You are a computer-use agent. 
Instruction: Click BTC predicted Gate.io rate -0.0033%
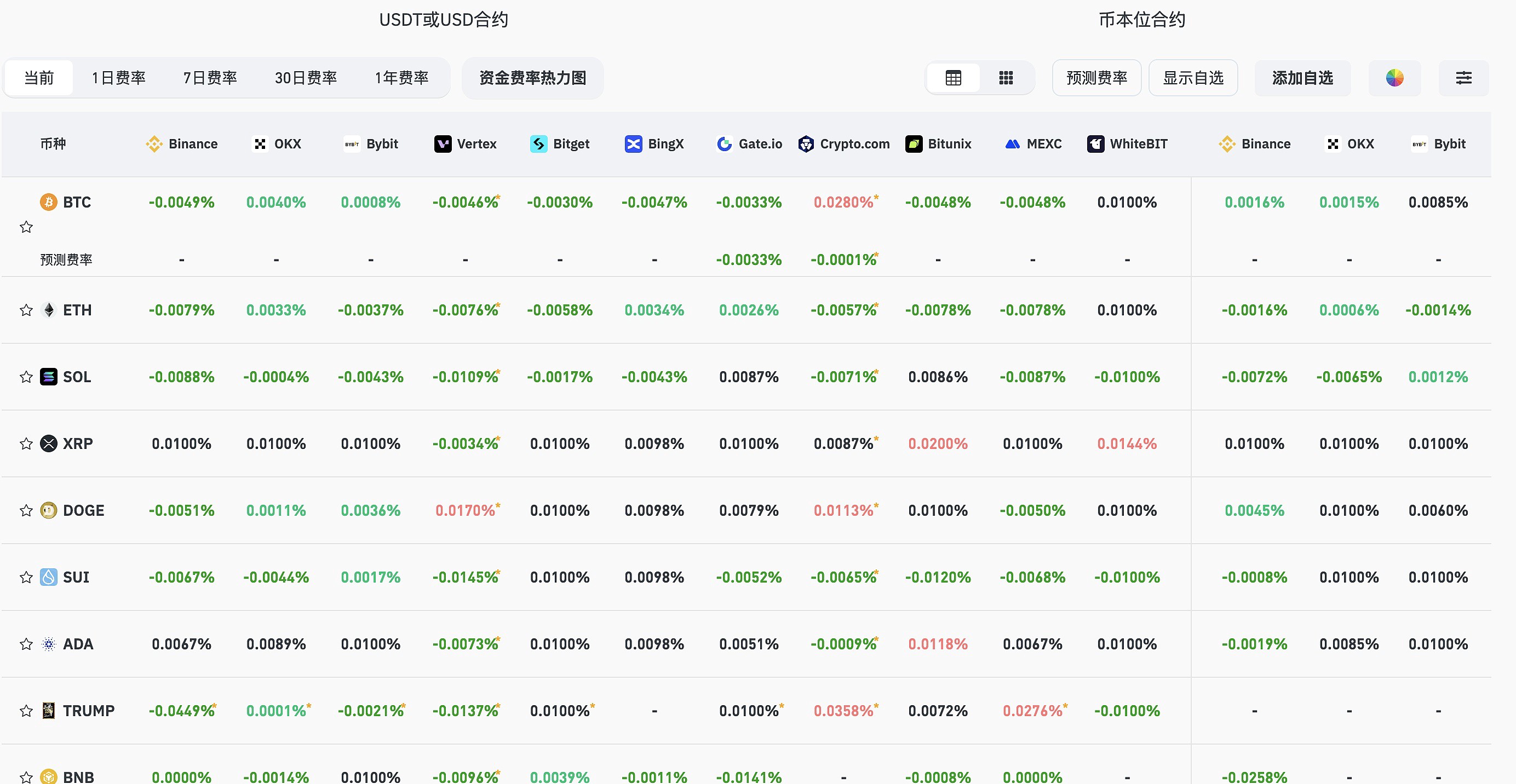(x=749, y=260)
